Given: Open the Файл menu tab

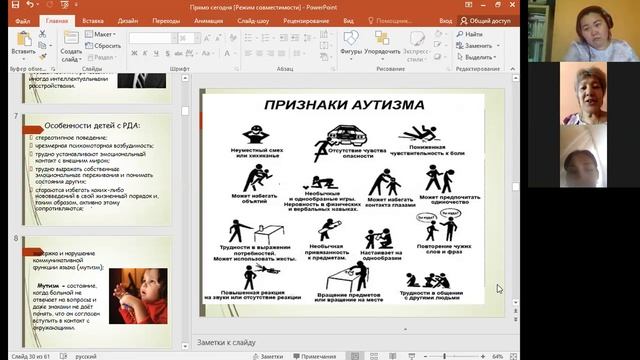Looking at the screenshot, I should (22, 21).
